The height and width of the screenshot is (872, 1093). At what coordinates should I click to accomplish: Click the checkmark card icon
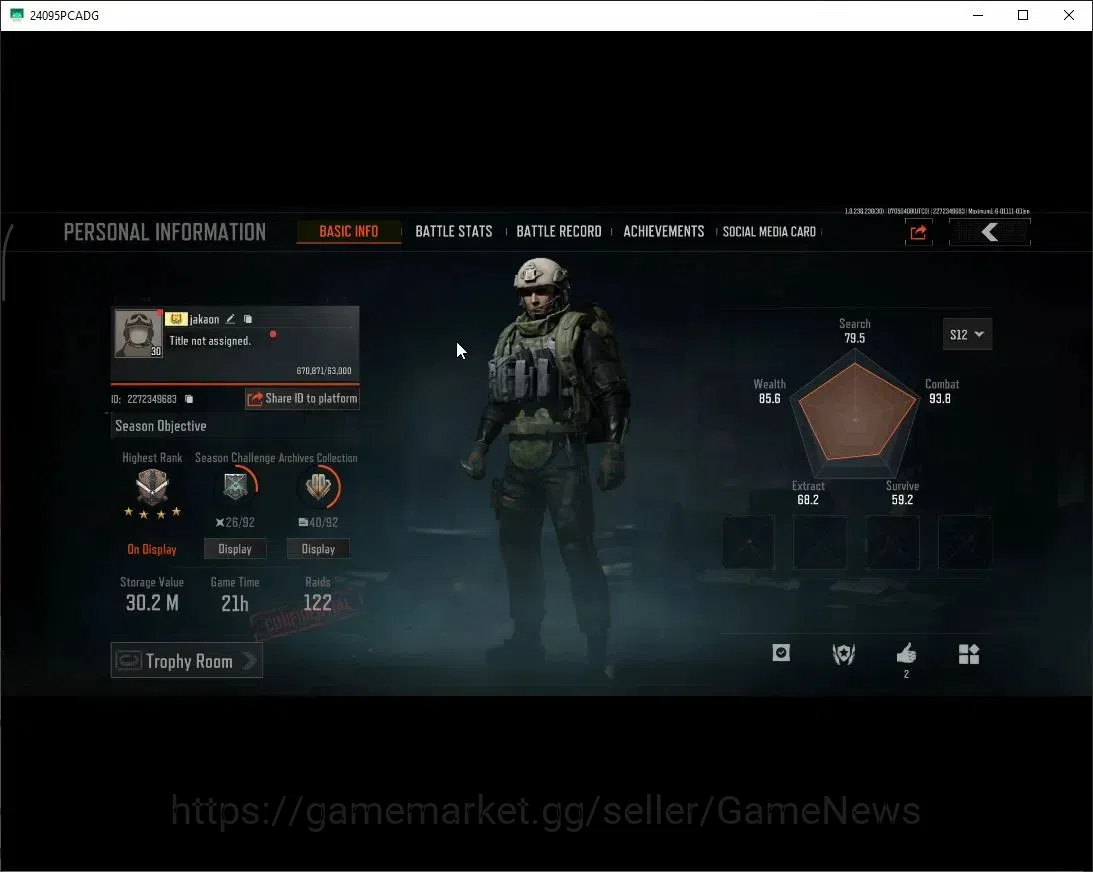pyautogui.click(x=781, y=652)
